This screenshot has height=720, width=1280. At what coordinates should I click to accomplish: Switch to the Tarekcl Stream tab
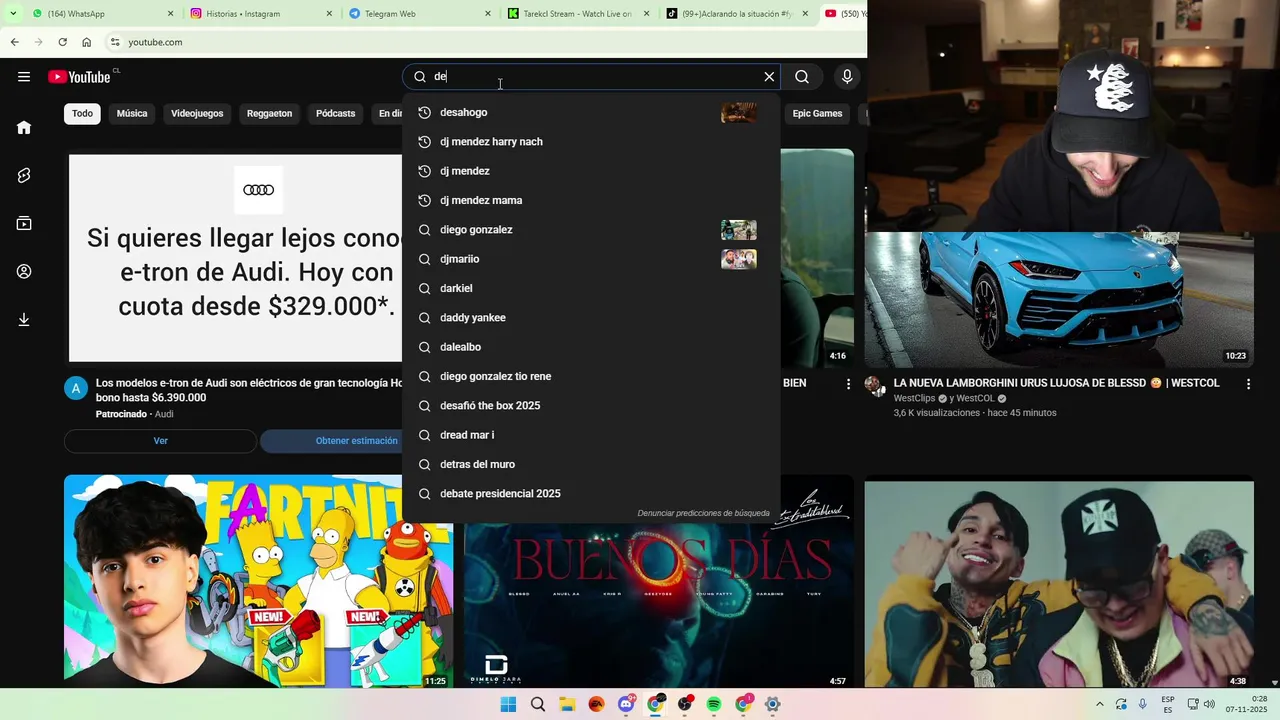click(577, 14)
